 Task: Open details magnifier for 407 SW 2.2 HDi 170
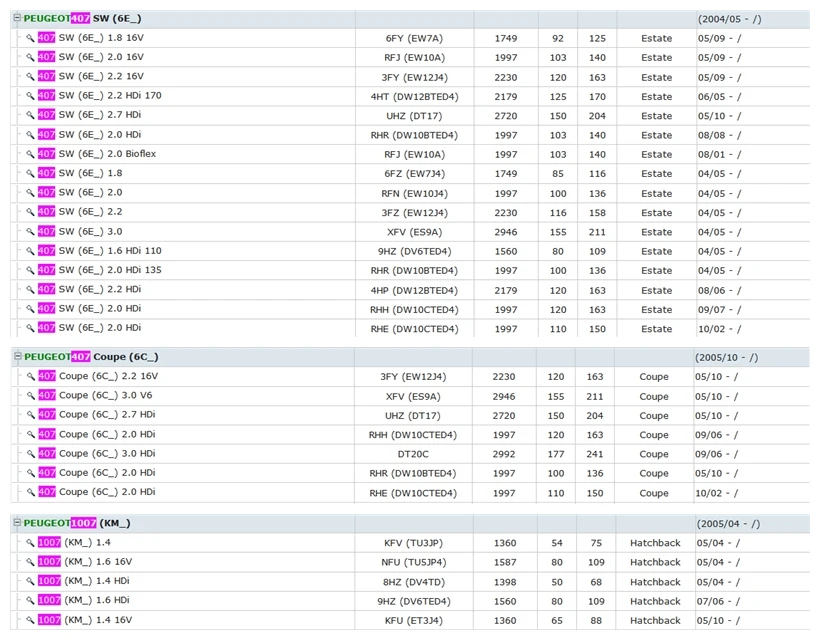30,96
